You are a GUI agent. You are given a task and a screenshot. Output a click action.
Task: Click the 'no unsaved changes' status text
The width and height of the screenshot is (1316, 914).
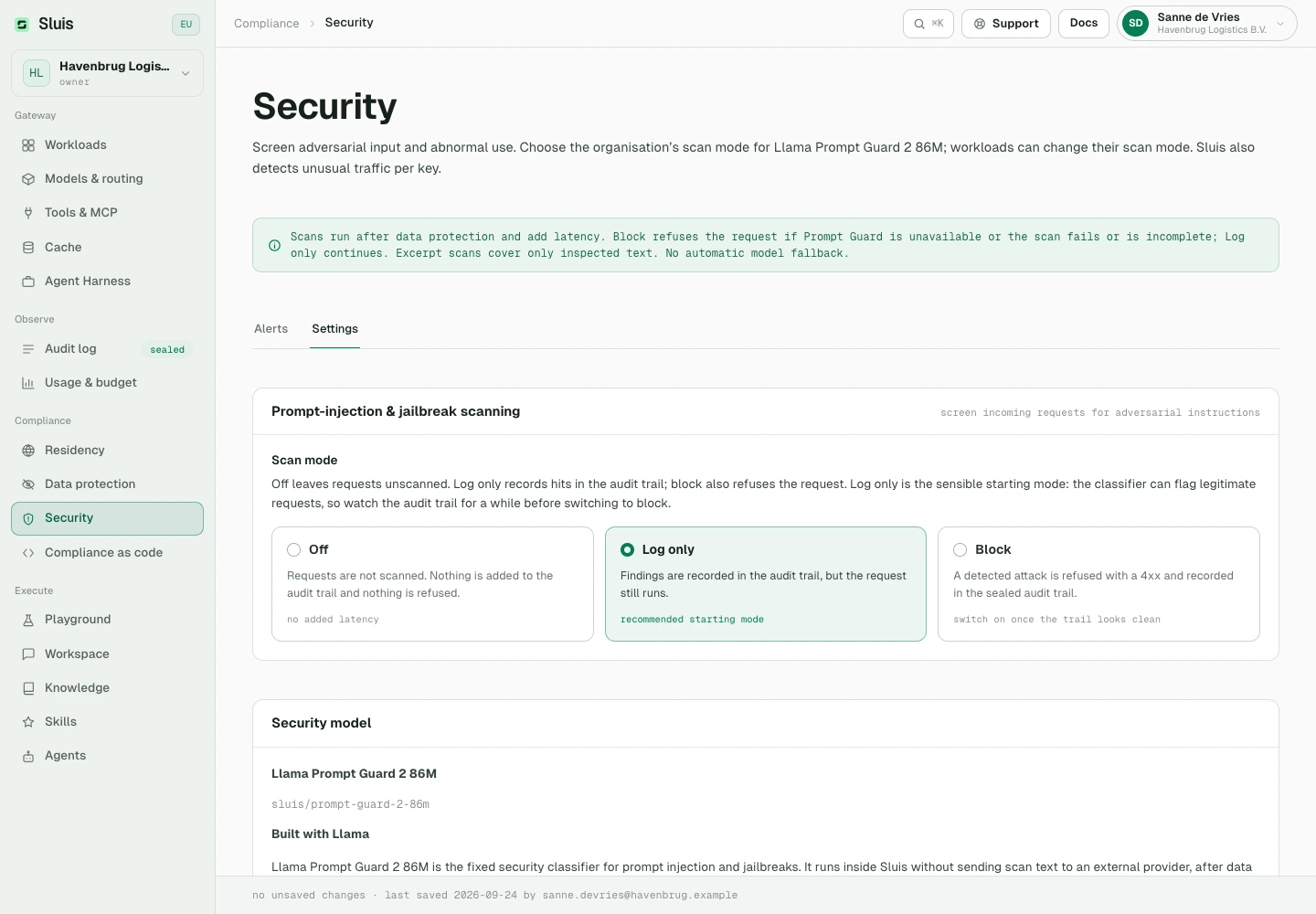point(309,896)
